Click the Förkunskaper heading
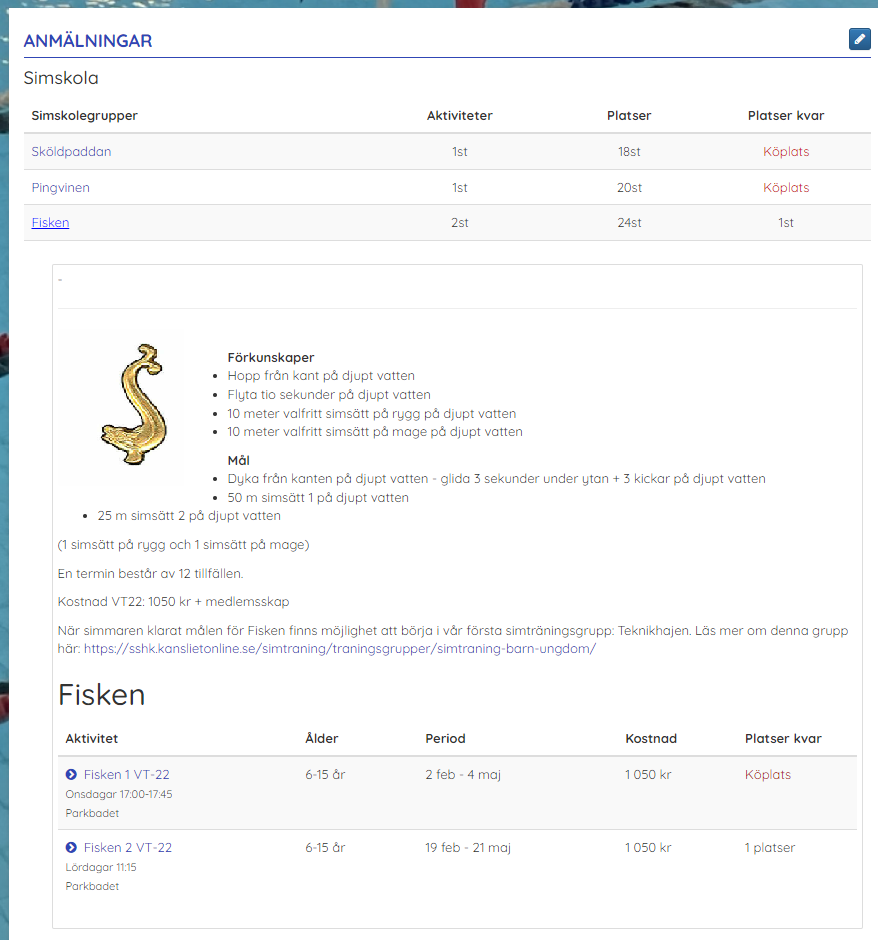878x940 pixels. point(271,358)
